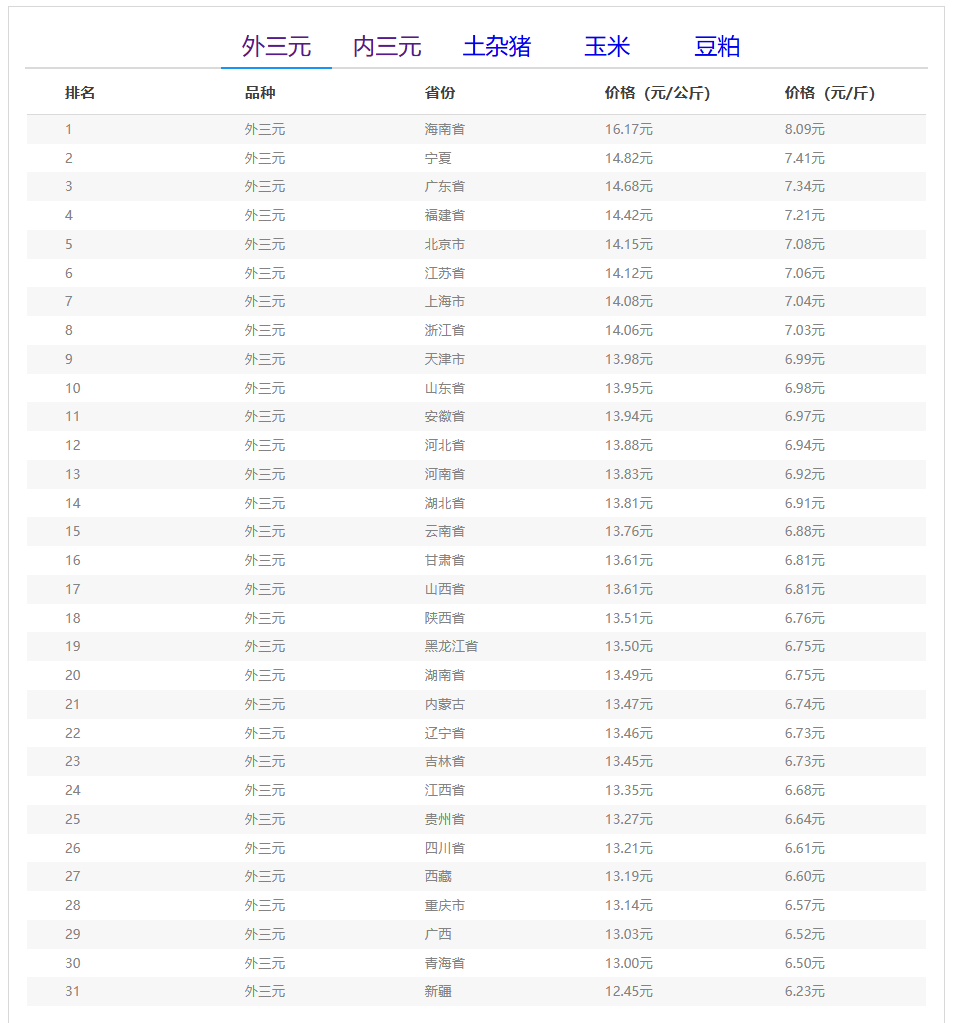964x1023 pixels.
Task: Click the 辽宁省 province cell
Action: click(x=445, y=733)
